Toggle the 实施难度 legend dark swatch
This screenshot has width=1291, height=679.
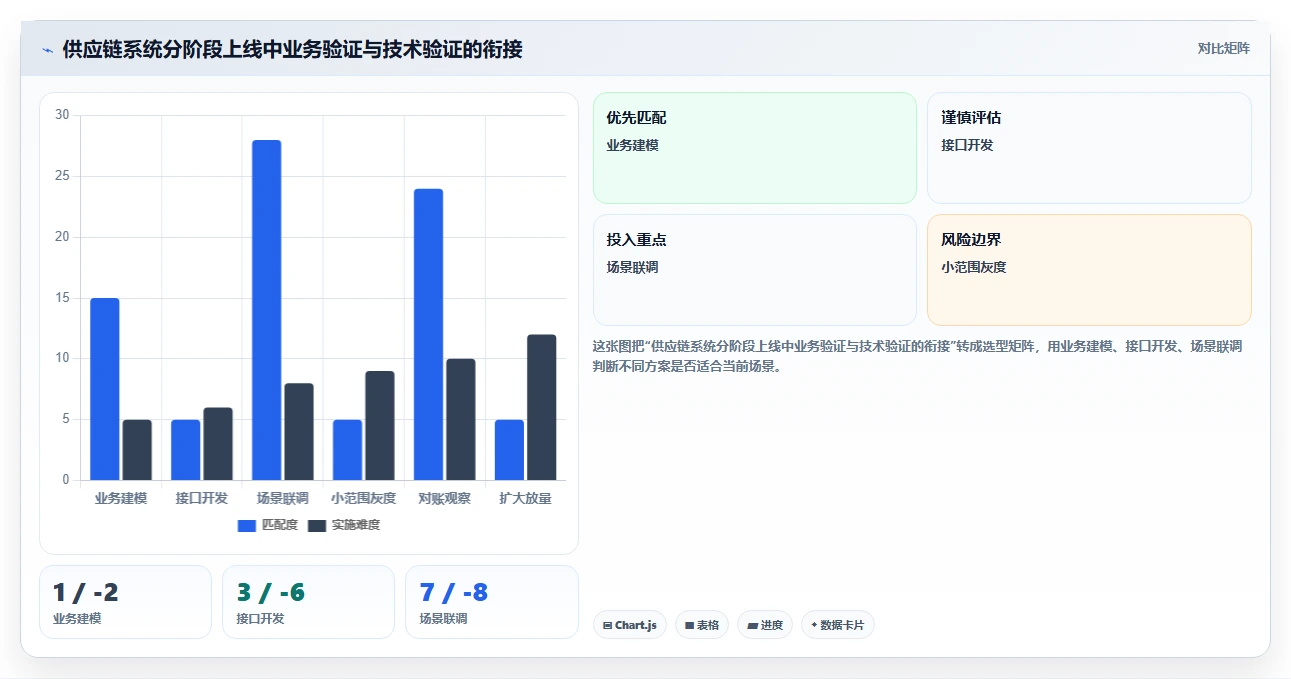[x=317, y=526]
